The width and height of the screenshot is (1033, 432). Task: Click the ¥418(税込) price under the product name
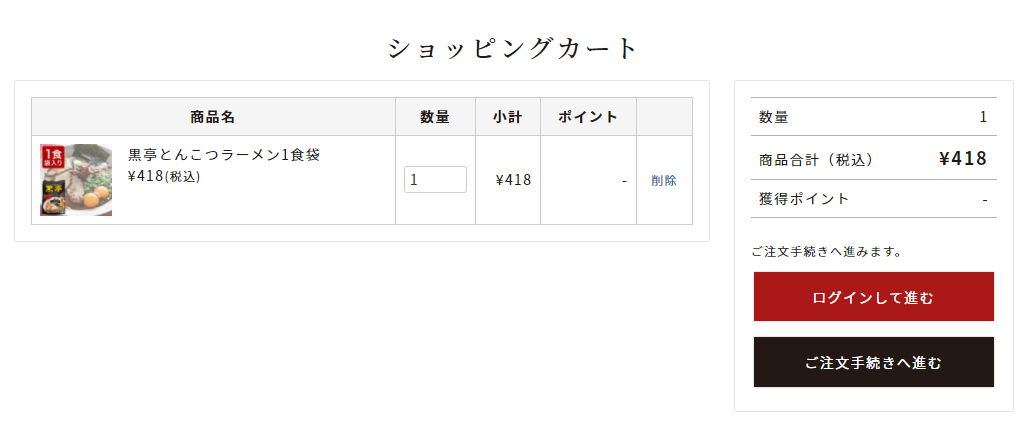164,177
